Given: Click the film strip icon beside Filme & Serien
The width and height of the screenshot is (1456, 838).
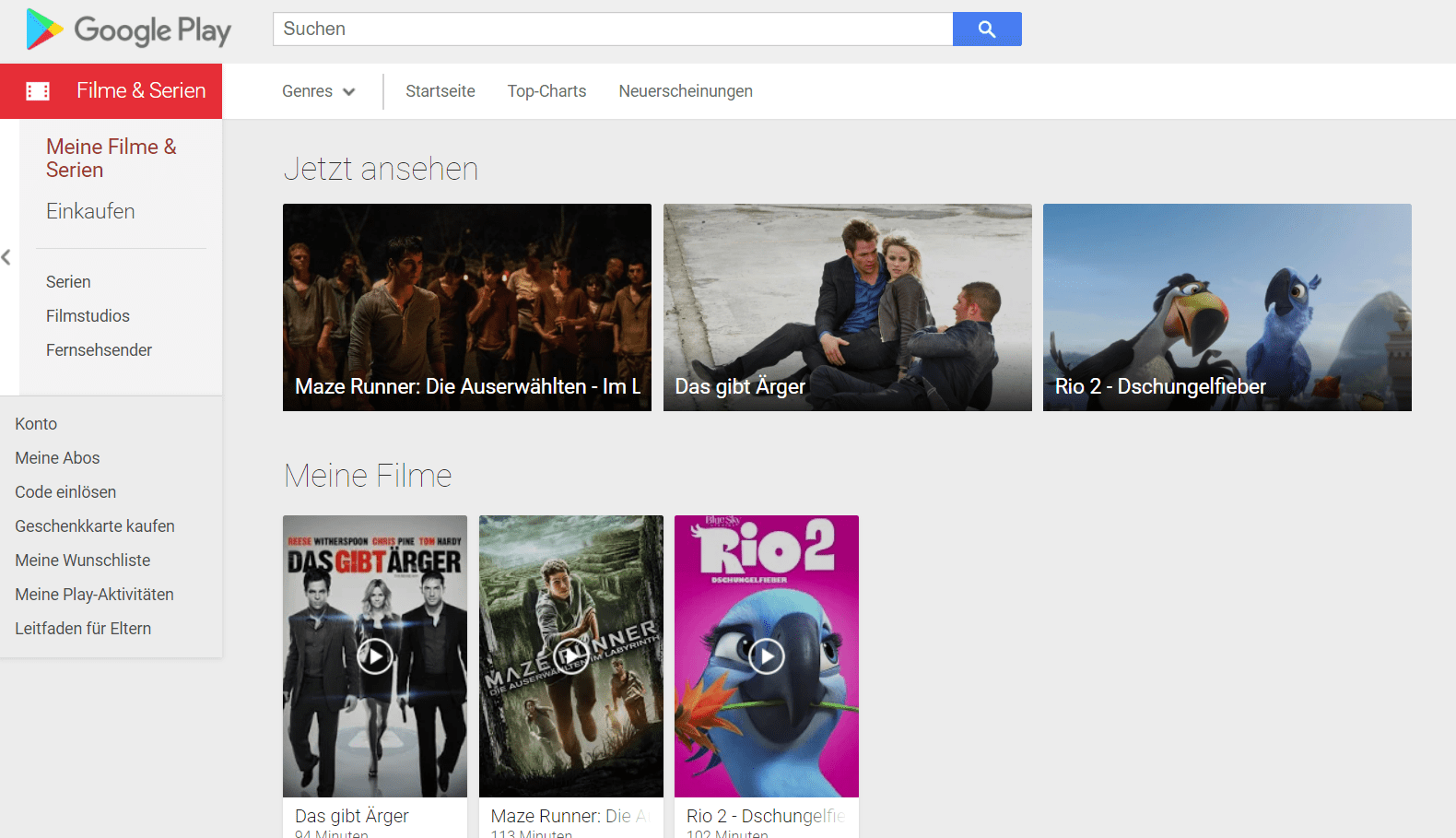Looking at the screenshot, I should click(x=38, y=91).
